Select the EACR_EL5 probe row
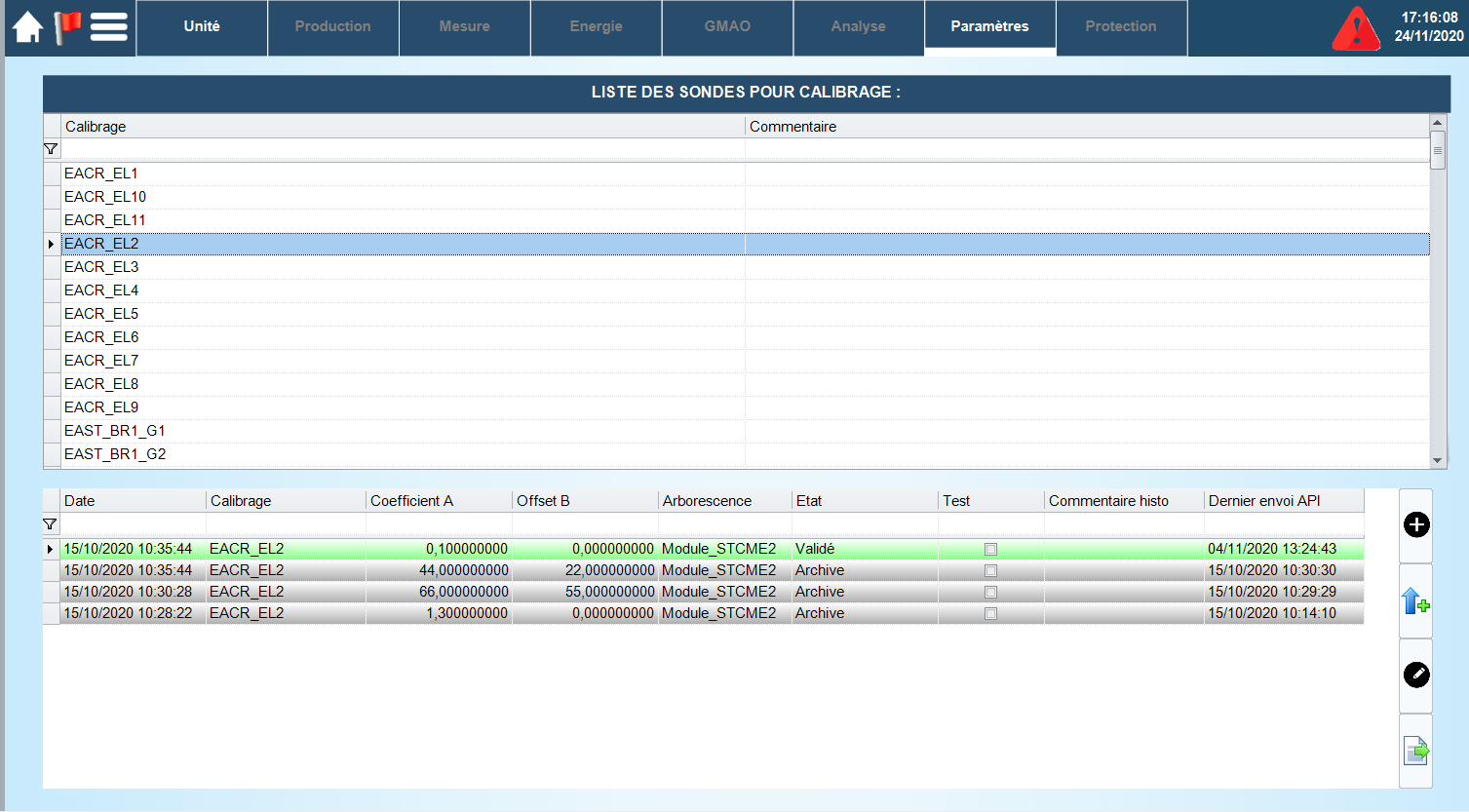Viewport: 1469px width, 812px height. pos(101,314)
